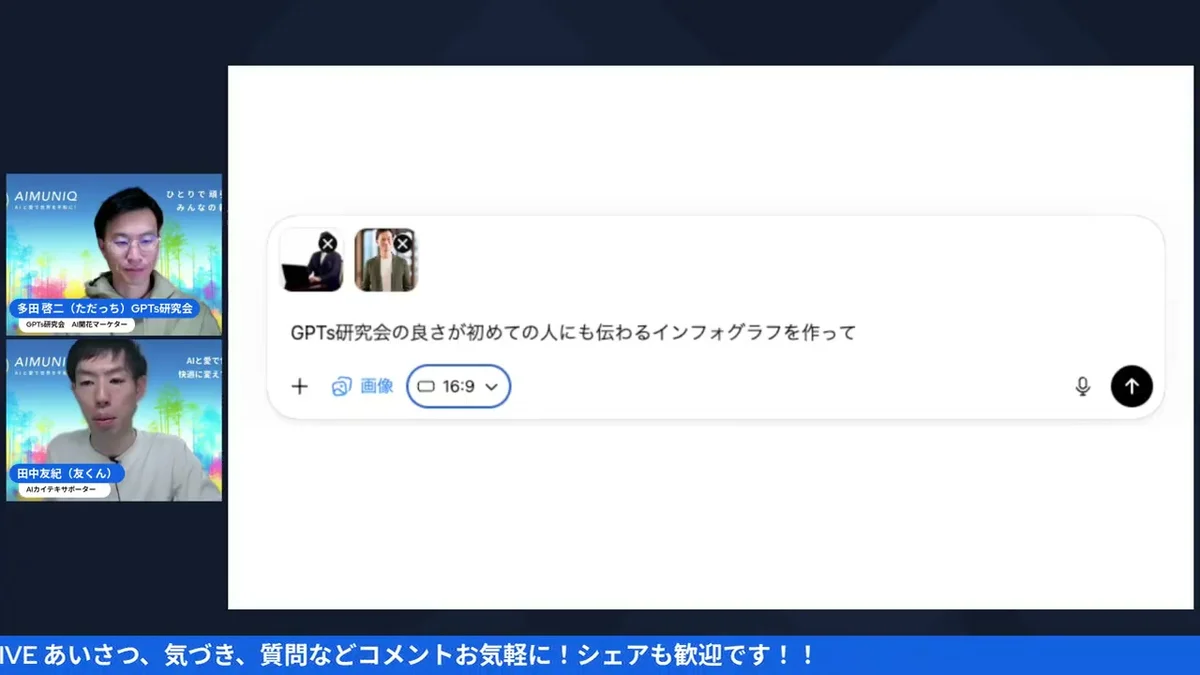This screenshot has height=675, width=1200.
Task: Click the 田中友紀（友くん）name badge
Action: [66, 474]
